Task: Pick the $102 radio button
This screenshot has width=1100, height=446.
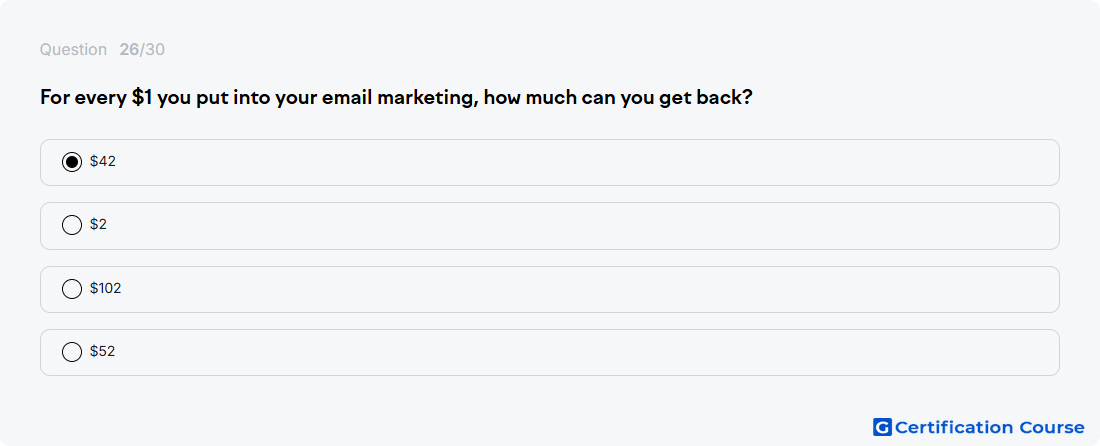Action: coord(72,288)
